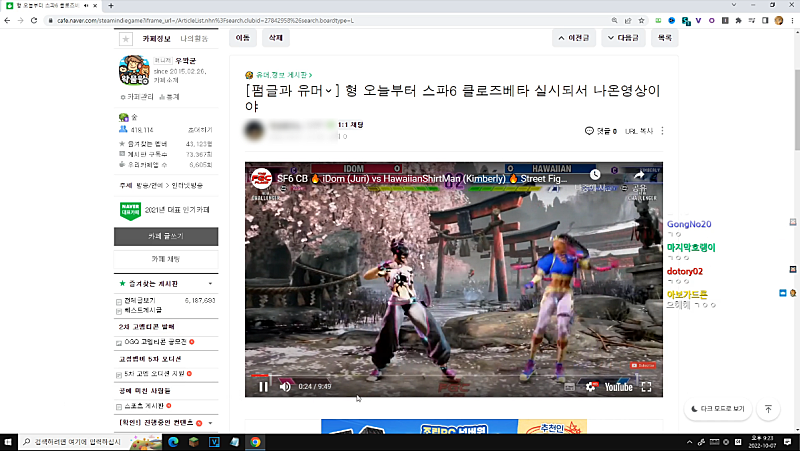The height and width of the screenshot is (451, 800).
Task: Open the post list (목록) button
Action: [664, 38]
